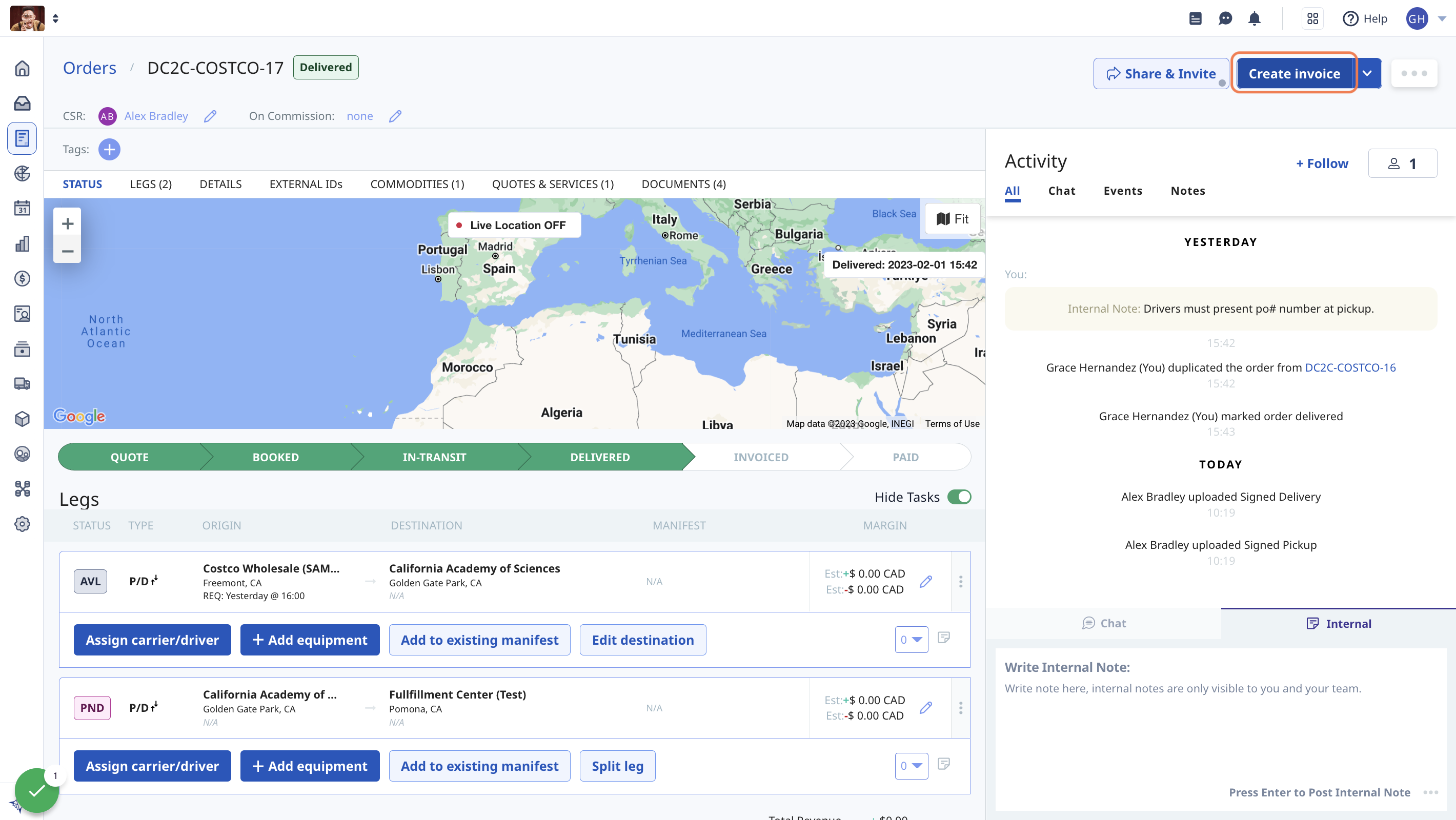Open the EXTERNAL IDs tab

[x=306, y=184]
